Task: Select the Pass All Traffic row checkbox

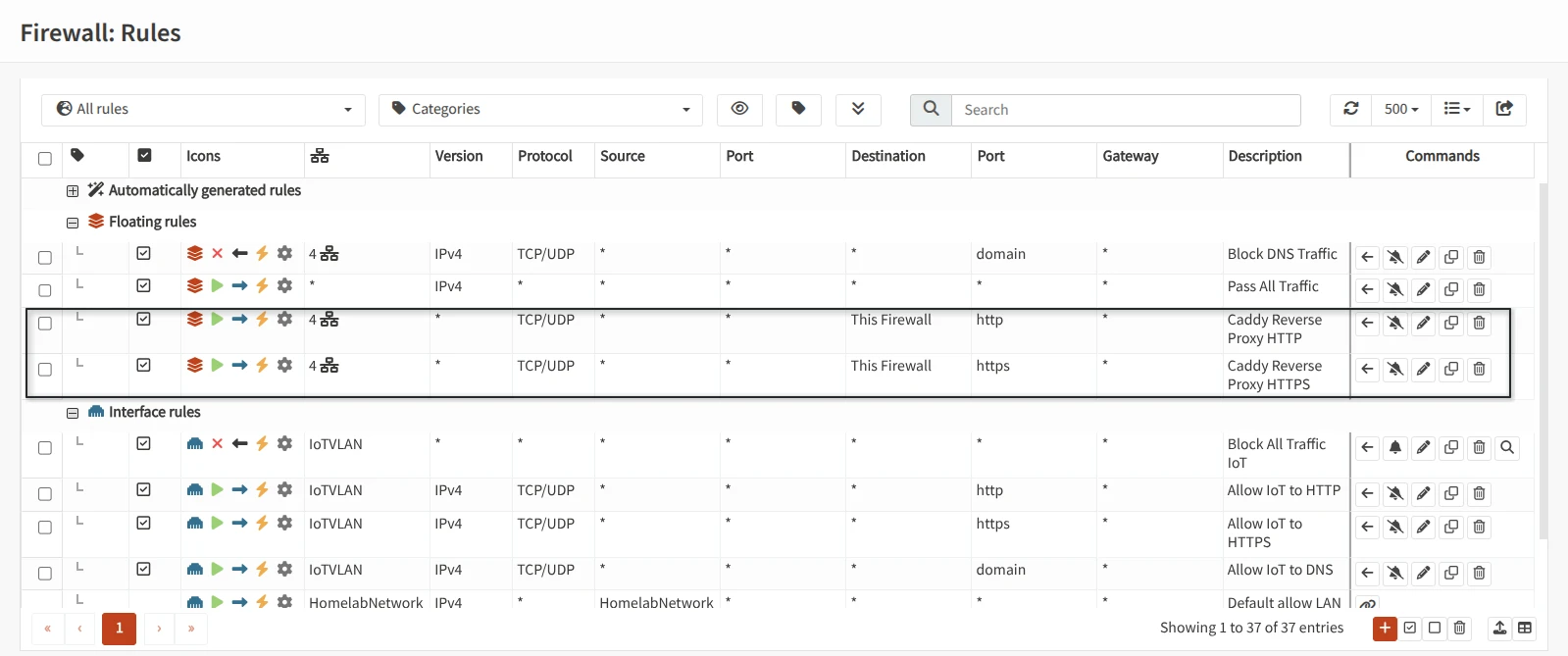Action: 45,289
